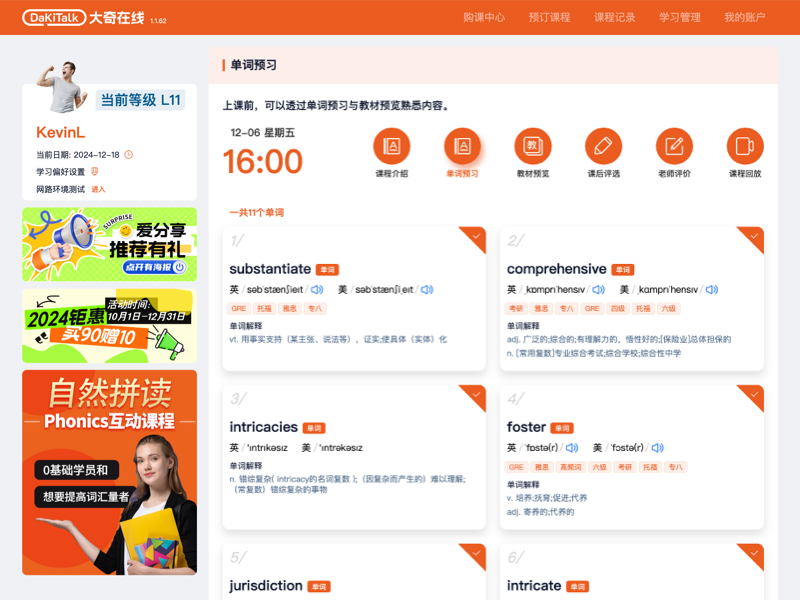Play US pronunciation of comprehensive
Viewport: 800px width, 600px height.
pyautogui.click(x=711, y=290)
